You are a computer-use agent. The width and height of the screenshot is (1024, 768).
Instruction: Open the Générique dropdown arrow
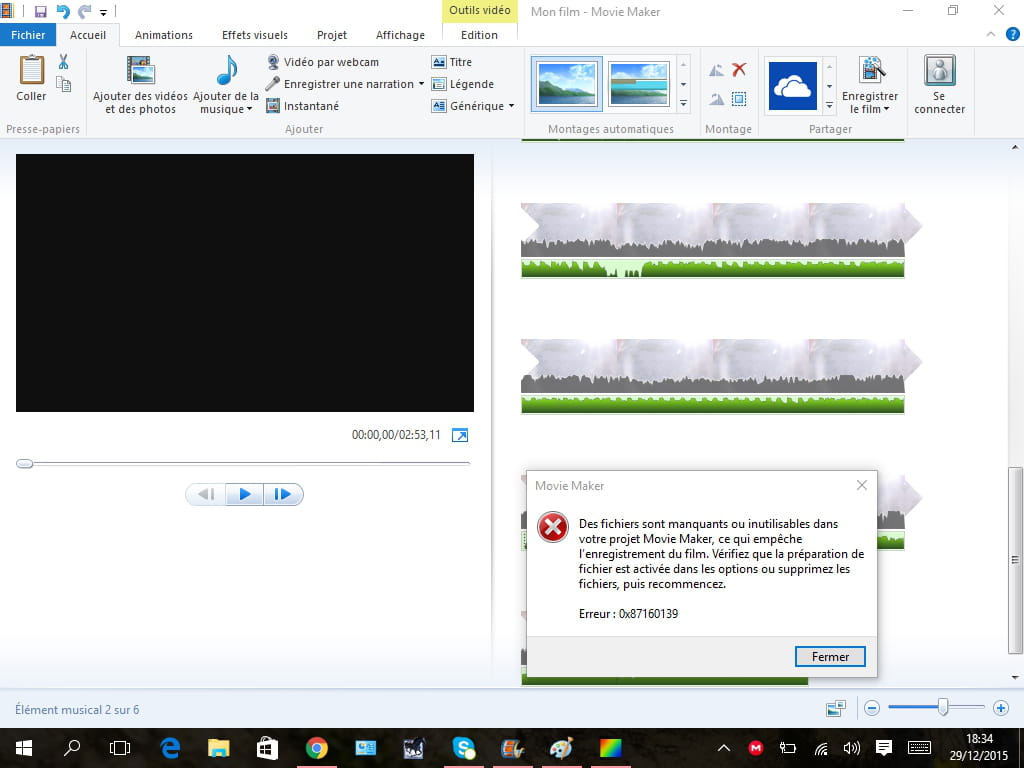point(511,106)
